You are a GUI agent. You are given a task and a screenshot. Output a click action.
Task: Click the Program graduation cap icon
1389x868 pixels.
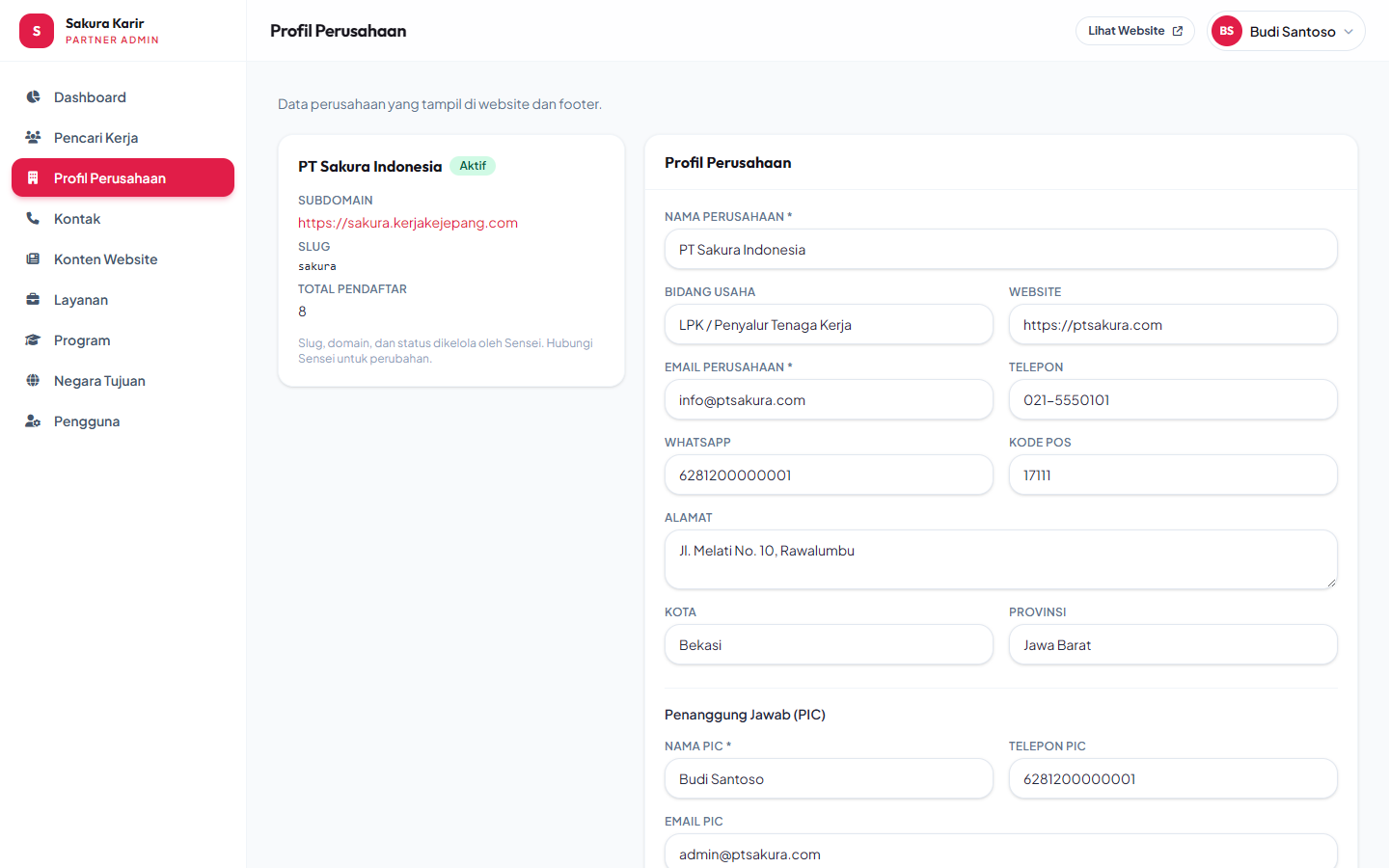pos(33,340)
